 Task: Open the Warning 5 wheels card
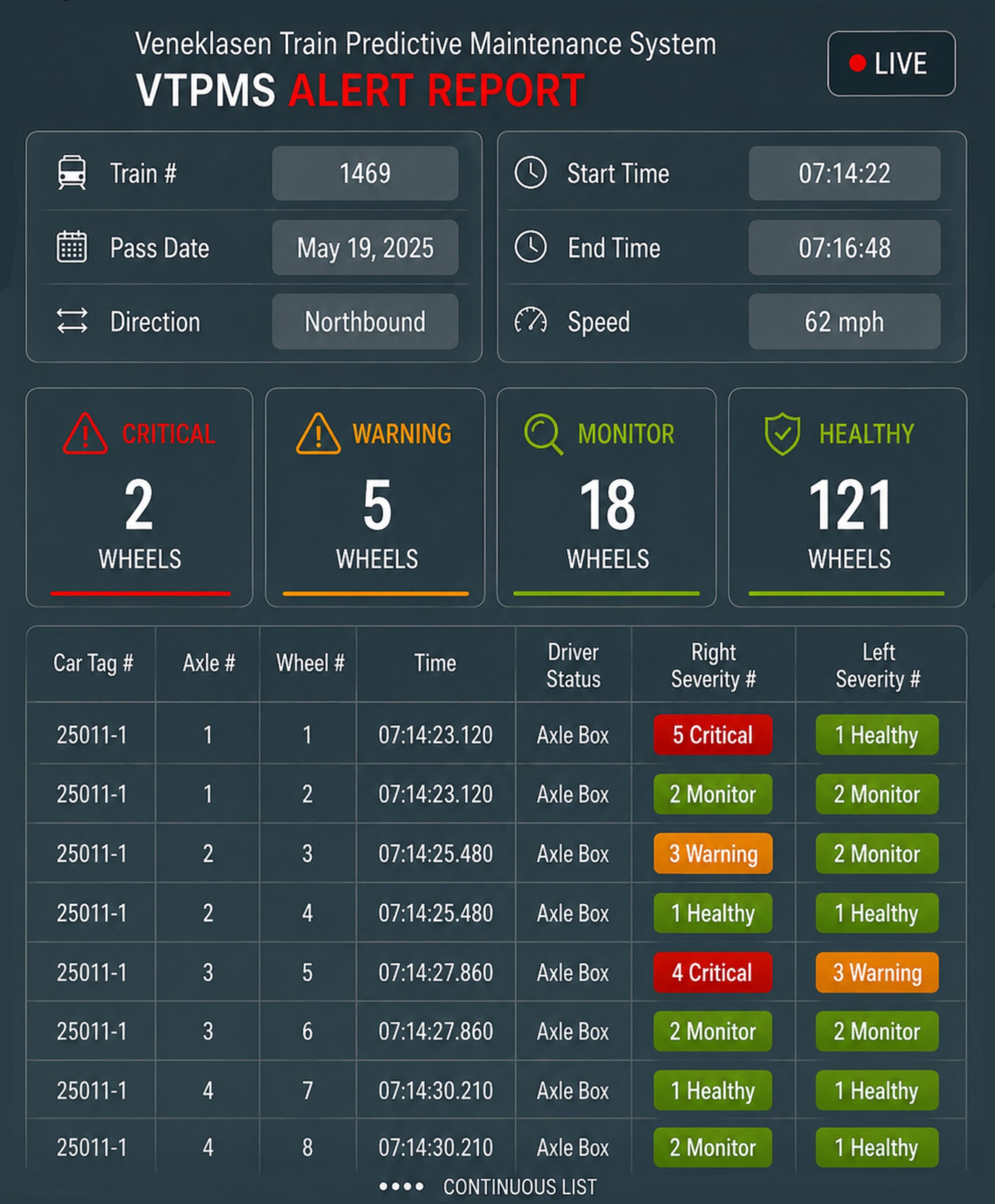[x=375, y=498]
